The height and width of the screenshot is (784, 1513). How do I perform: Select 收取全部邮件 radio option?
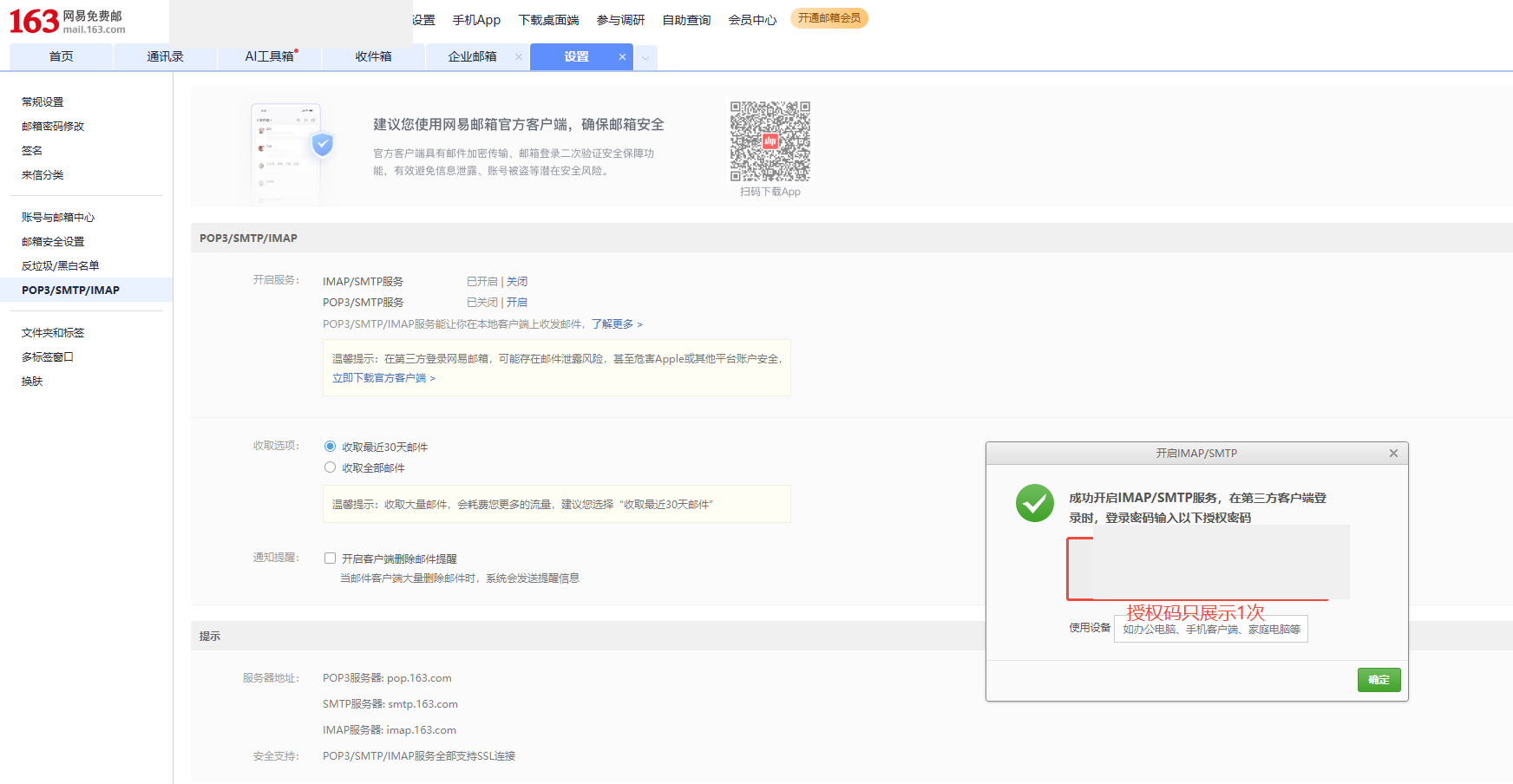(330, 467)
